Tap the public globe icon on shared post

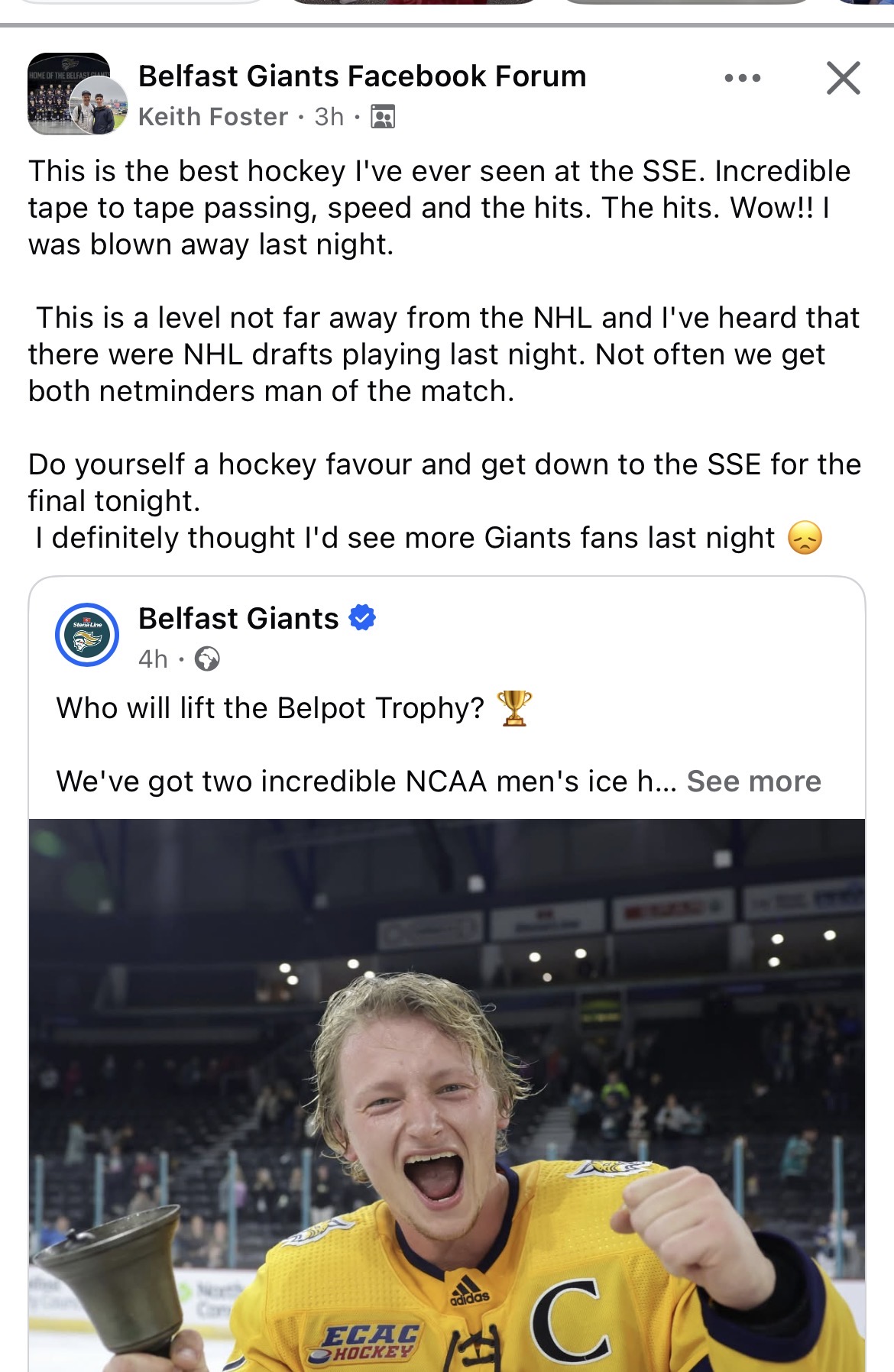coord(207,658)
